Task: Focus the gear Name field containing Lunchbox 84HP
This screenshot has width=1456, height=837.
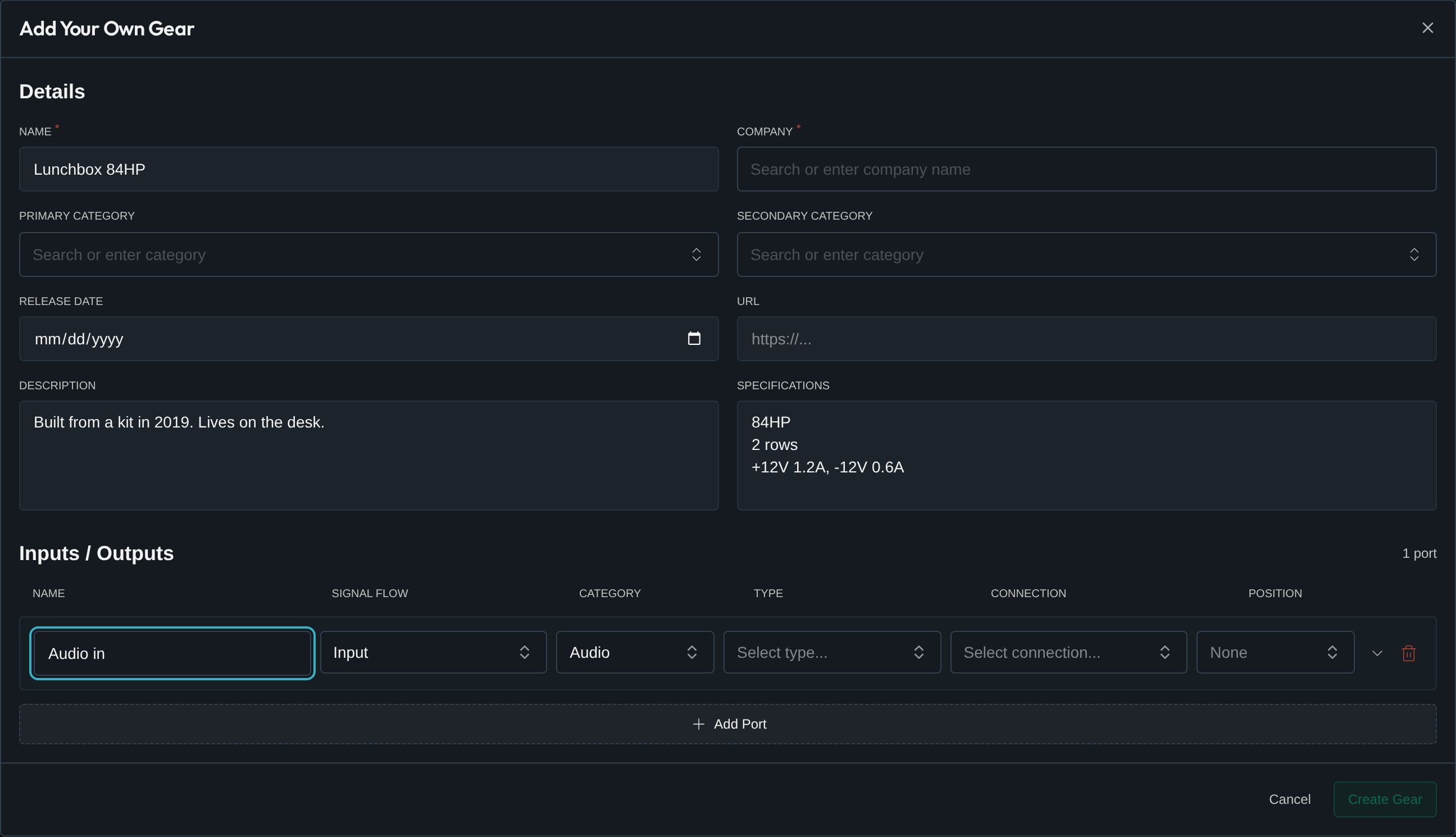Action: tap(368, 169)
